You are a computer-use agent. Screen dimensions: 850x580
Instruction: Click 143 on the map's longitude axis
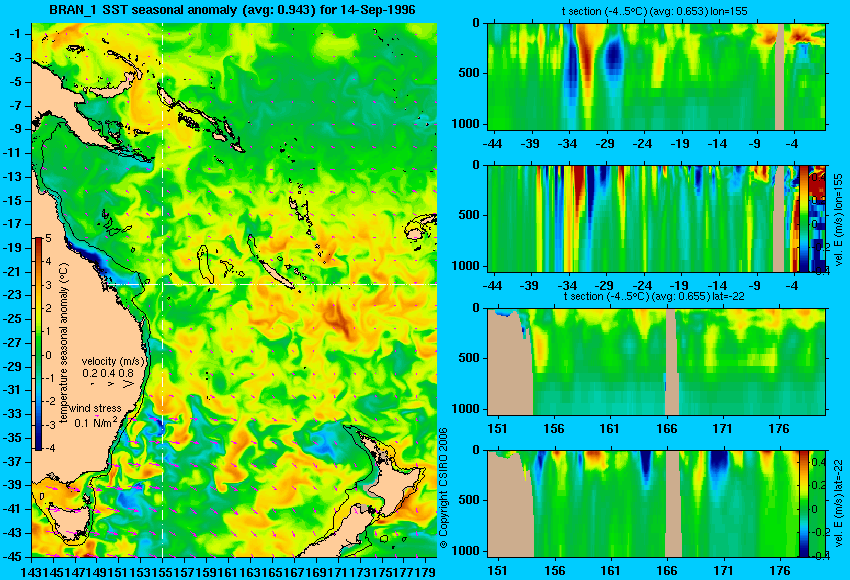pos(29,572)
